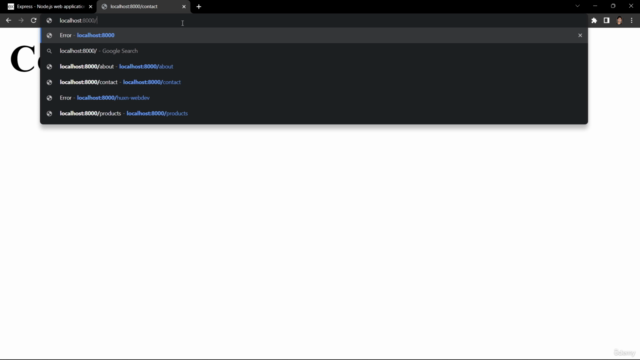The width and height of the screenshot is (640, 360).
Task: Choose the 'localhost:8000/ - Google Search' suggestion
Action: tap(314, 51)
